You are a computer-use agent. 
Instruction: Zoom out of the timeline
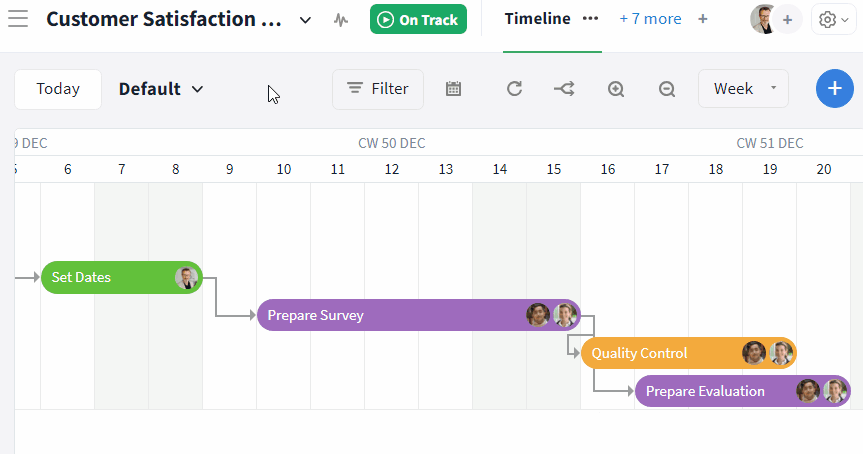[x=667, y=89]
